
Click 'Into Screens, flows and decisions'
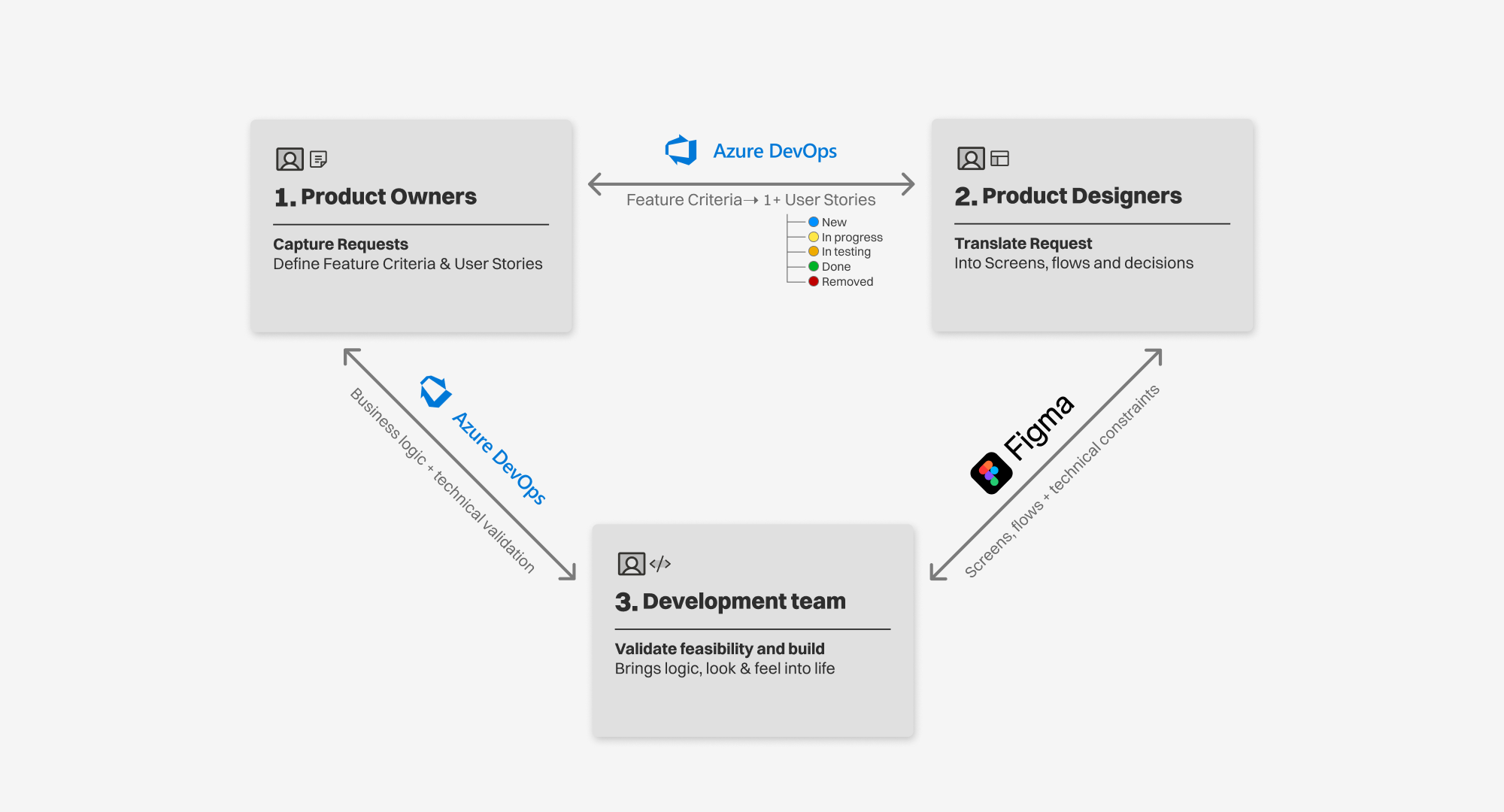click(x=1074, y=263)
